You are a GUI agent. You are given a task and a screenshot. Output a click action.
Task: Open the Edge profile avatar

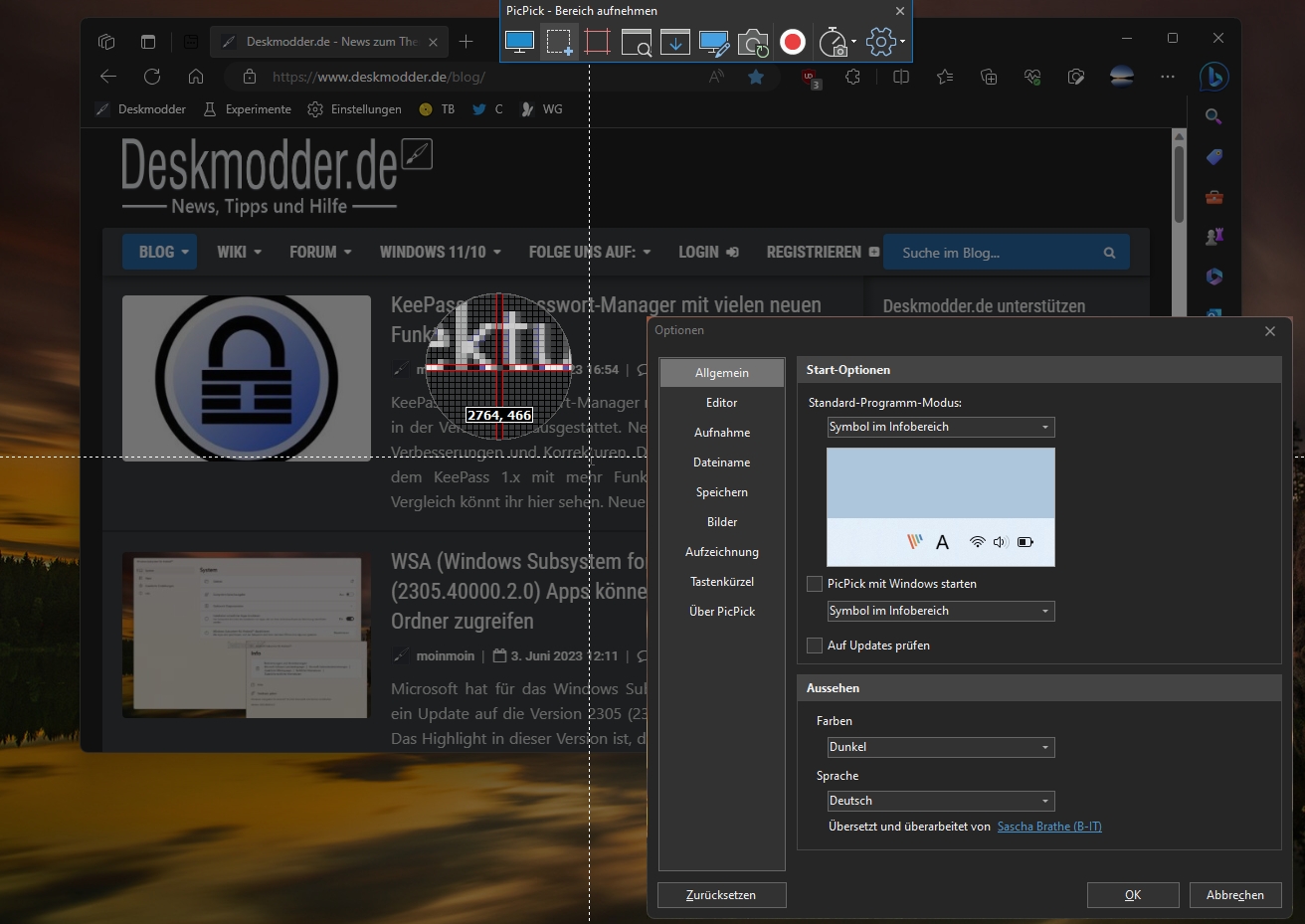pos(1122,77)
